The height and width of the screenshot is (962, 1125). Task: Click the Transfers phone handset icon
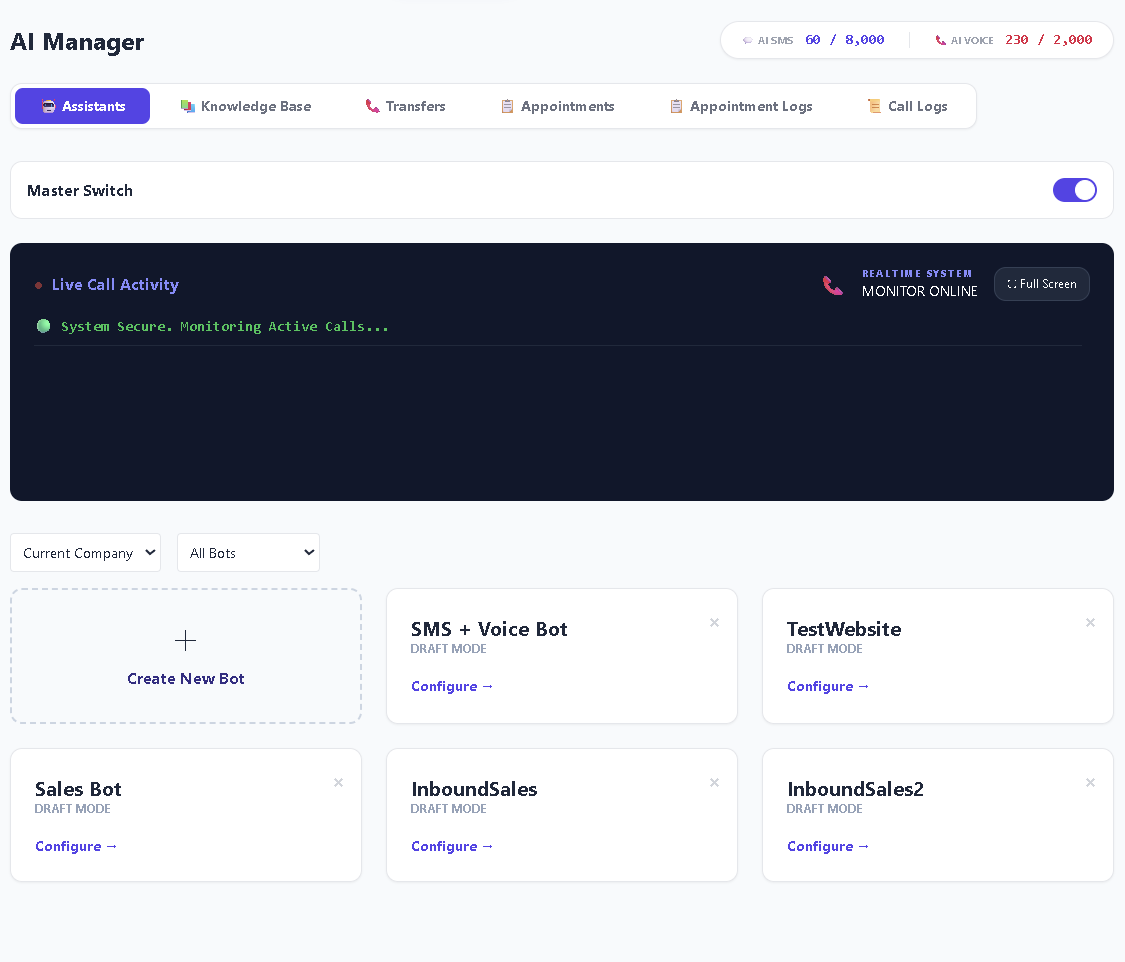coord(372,106)
